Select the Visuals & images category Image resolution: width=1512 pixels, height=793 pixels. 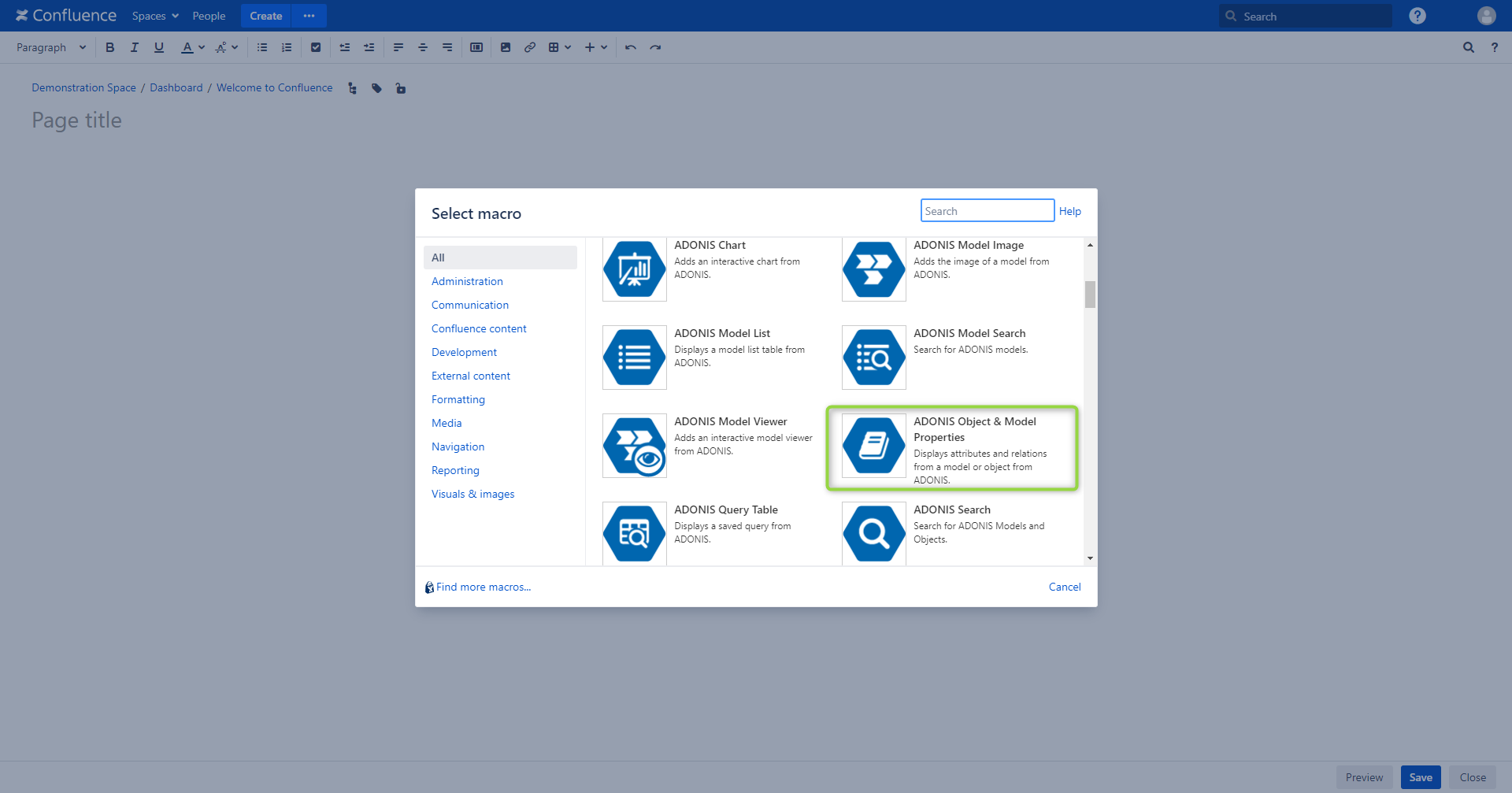pos(472,494)
